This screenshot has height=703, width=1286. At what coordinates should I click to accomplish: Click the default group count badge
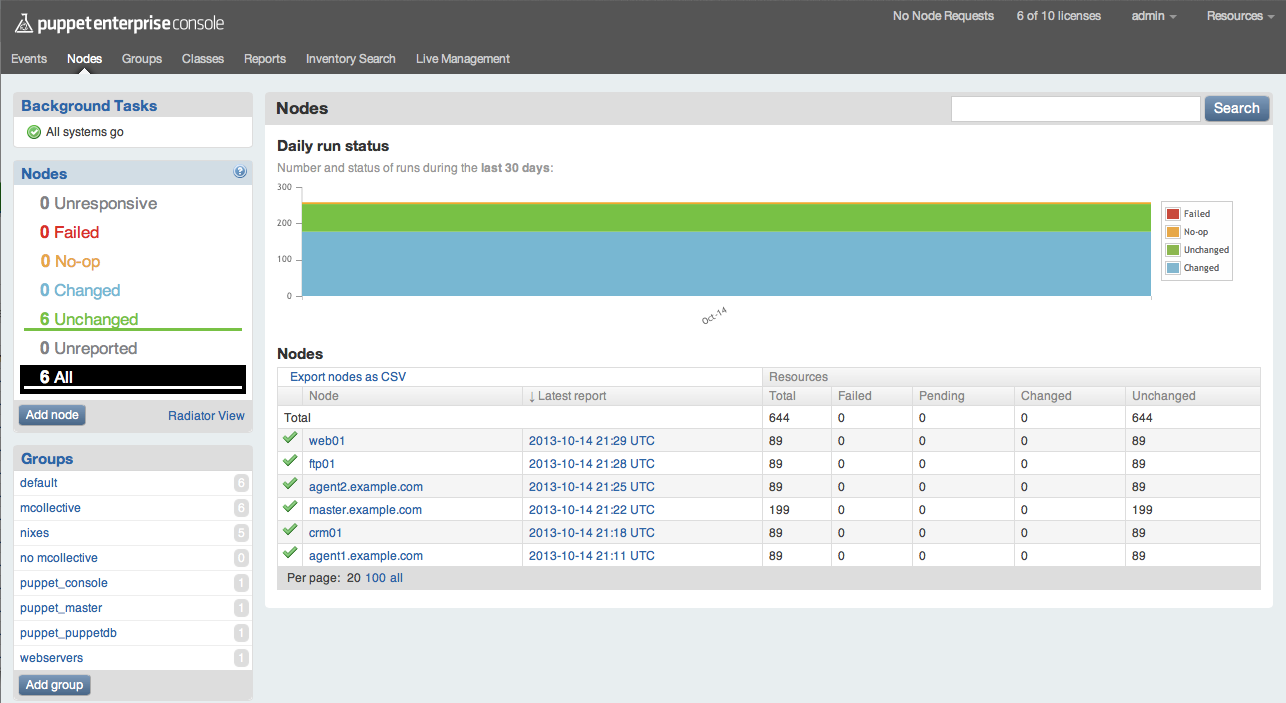240,483
